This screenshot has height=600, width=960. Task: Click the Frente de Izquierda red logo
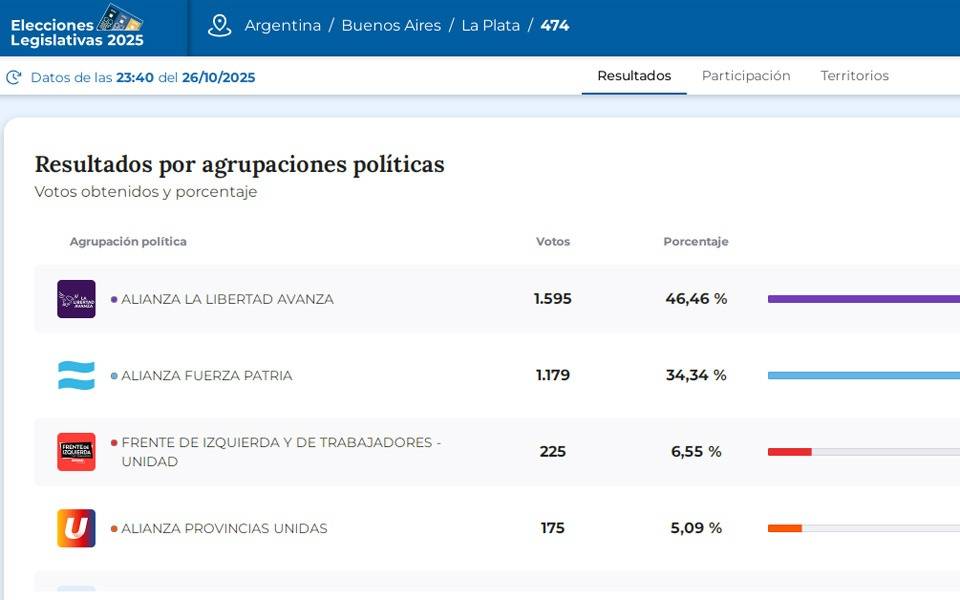(x=76, y=452)
